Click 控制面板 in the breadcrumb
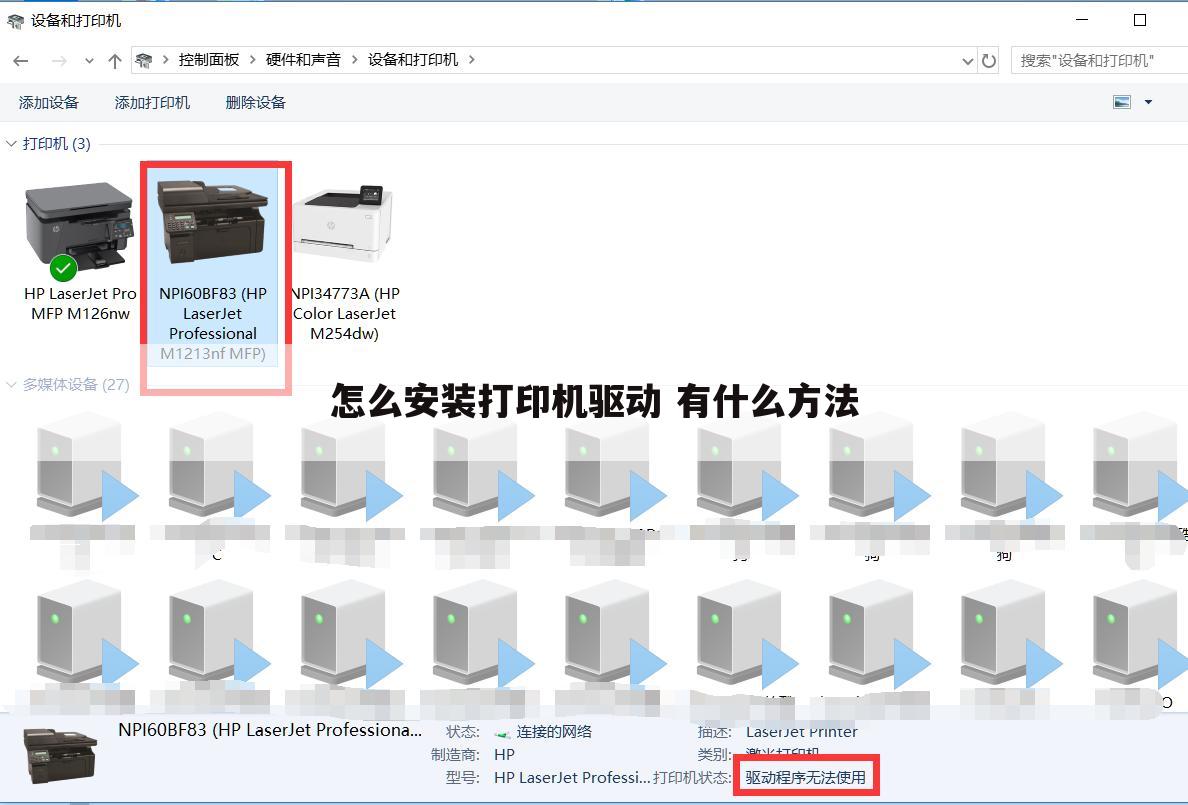Screen dimensions: 1188x805 click(208, 59)
